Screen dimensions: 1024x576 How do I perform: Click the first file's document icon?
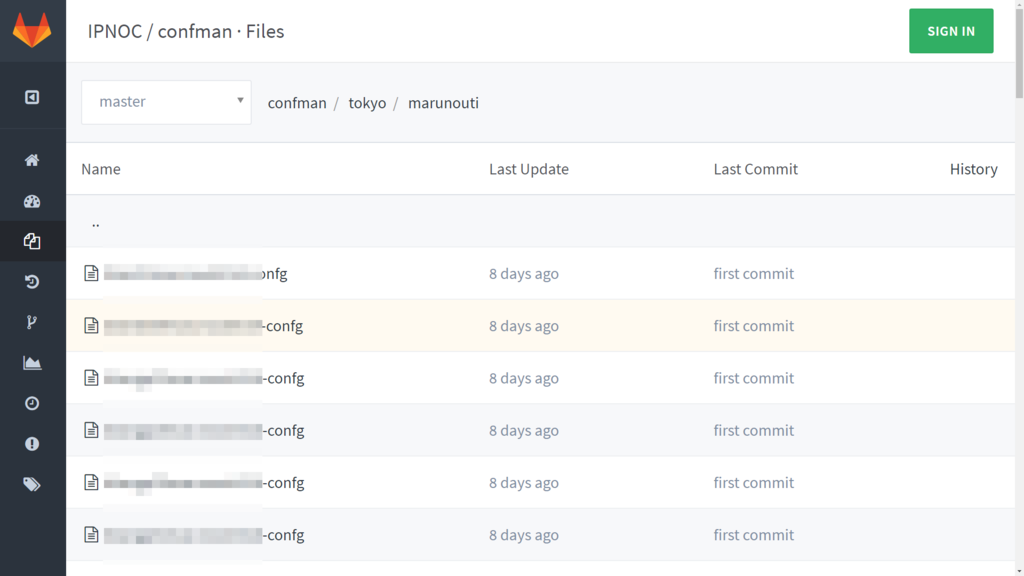click(91, 273)
